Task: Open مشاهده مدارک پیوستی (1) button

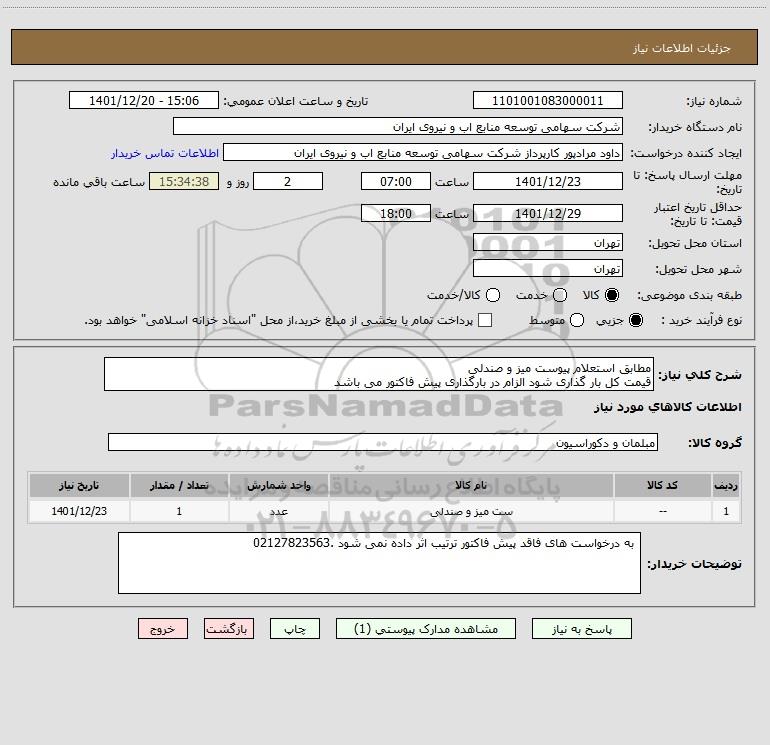Action: [426, 629]
